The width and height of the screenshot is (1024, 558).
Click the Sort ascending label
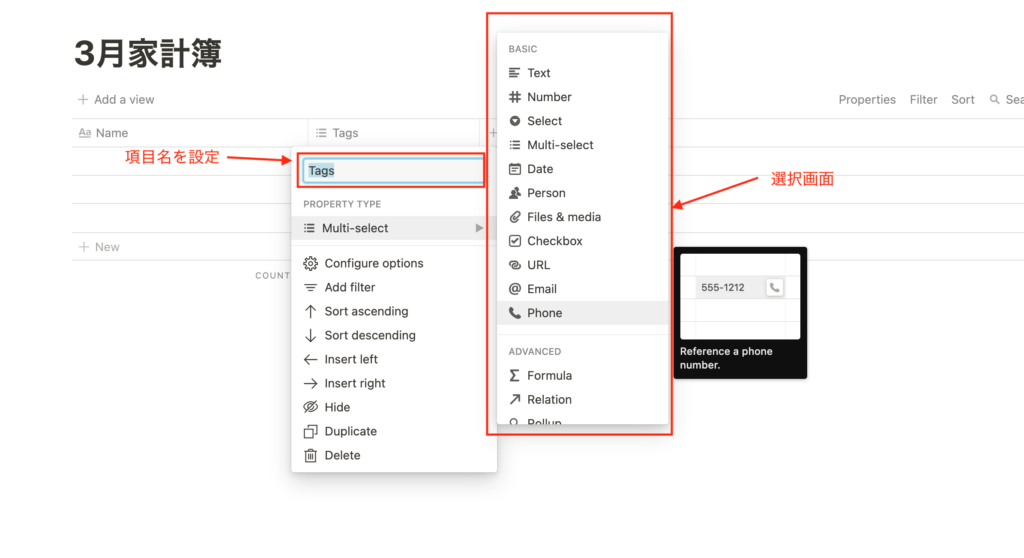(x=366, y=312)
